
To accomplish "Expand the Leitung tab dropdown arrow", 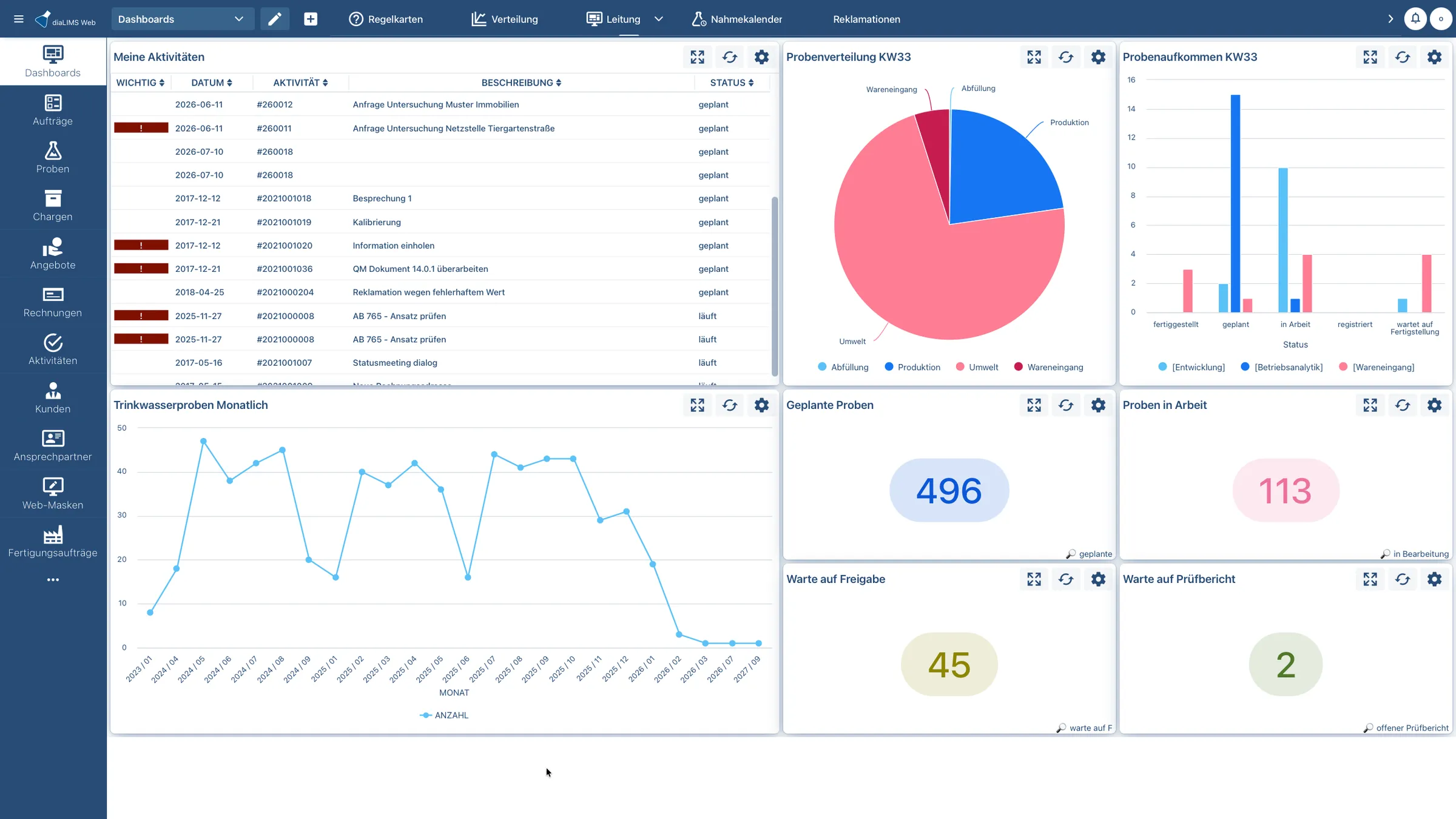I will (659, 19).
